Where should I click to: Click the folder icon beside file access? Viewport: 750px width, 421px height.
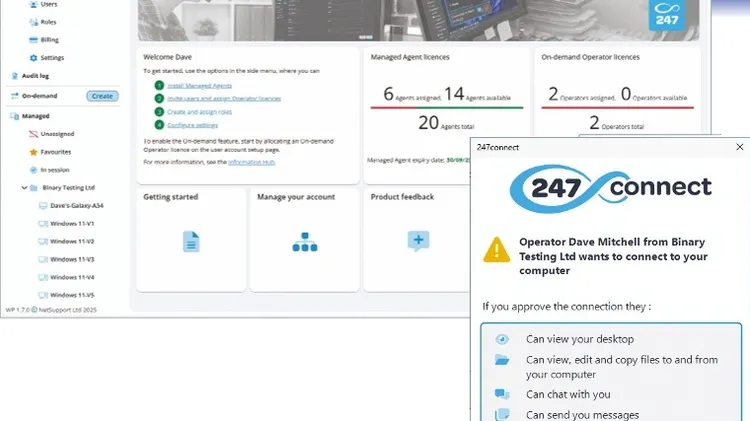[502, 360]
